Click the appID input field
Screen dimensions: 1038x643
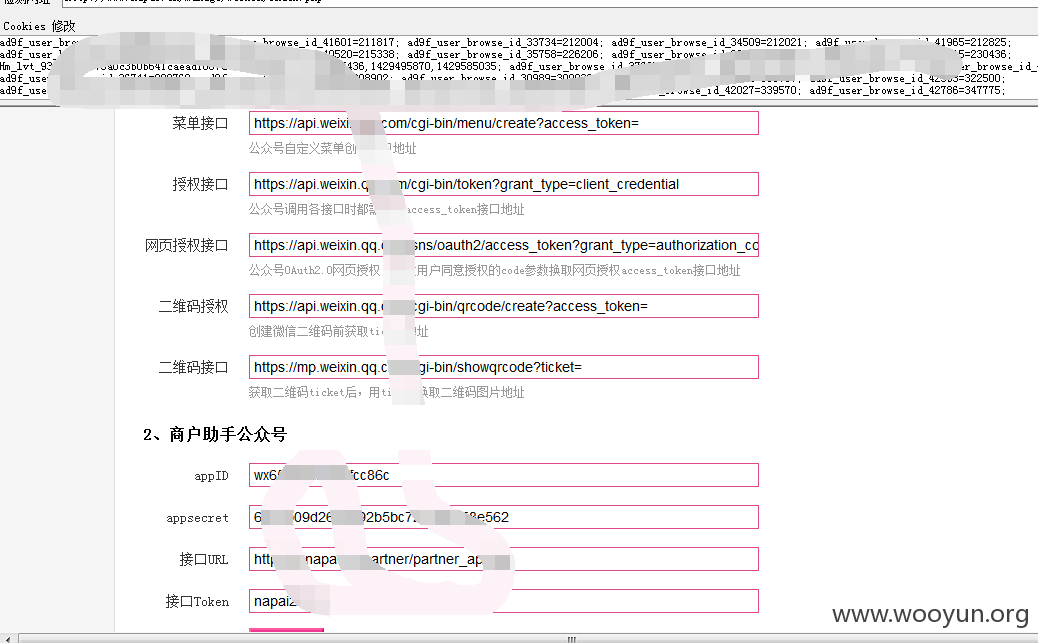[x=503, y=475]
